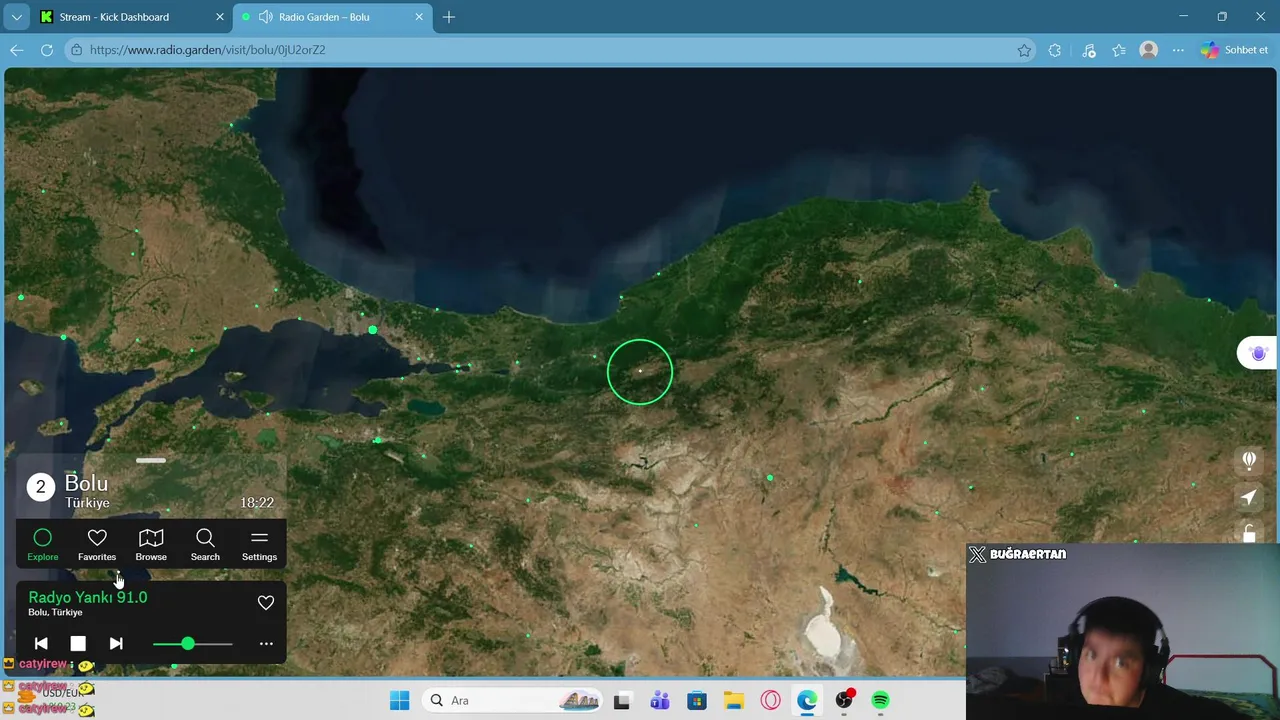Open the Settings menu of Radio Garden
The image size is (1280, 720).
pyautogui.click(x=259, y=545)
